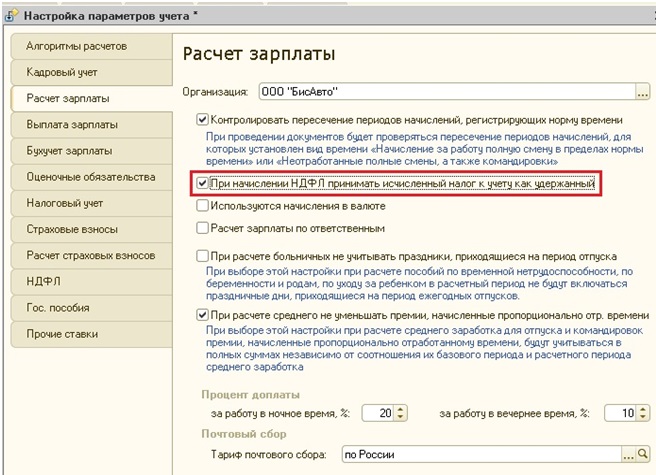Go to Выплата зарплаты tab
This screenshot has width=656, height=475.
click(x=91, y=124)
